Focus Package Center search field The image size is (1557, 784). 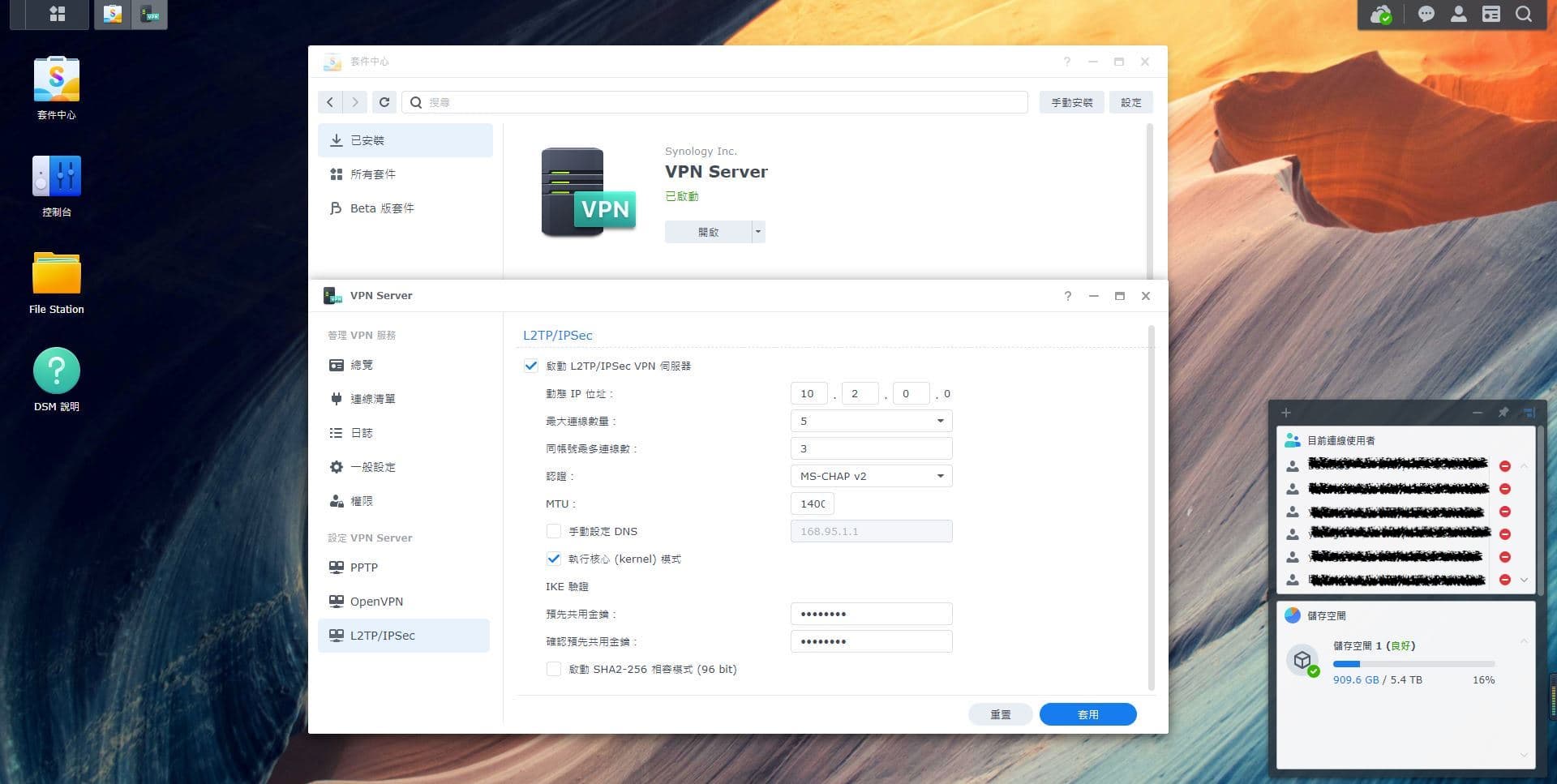tap(714, 102)
